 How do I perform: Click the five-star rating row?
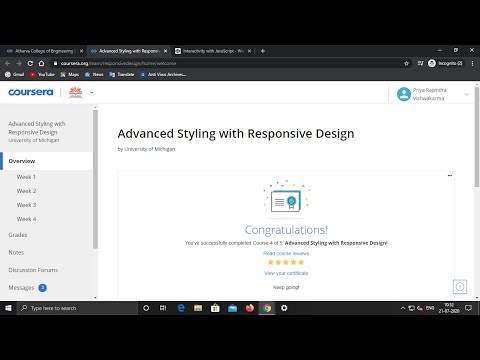pos(286,262)
